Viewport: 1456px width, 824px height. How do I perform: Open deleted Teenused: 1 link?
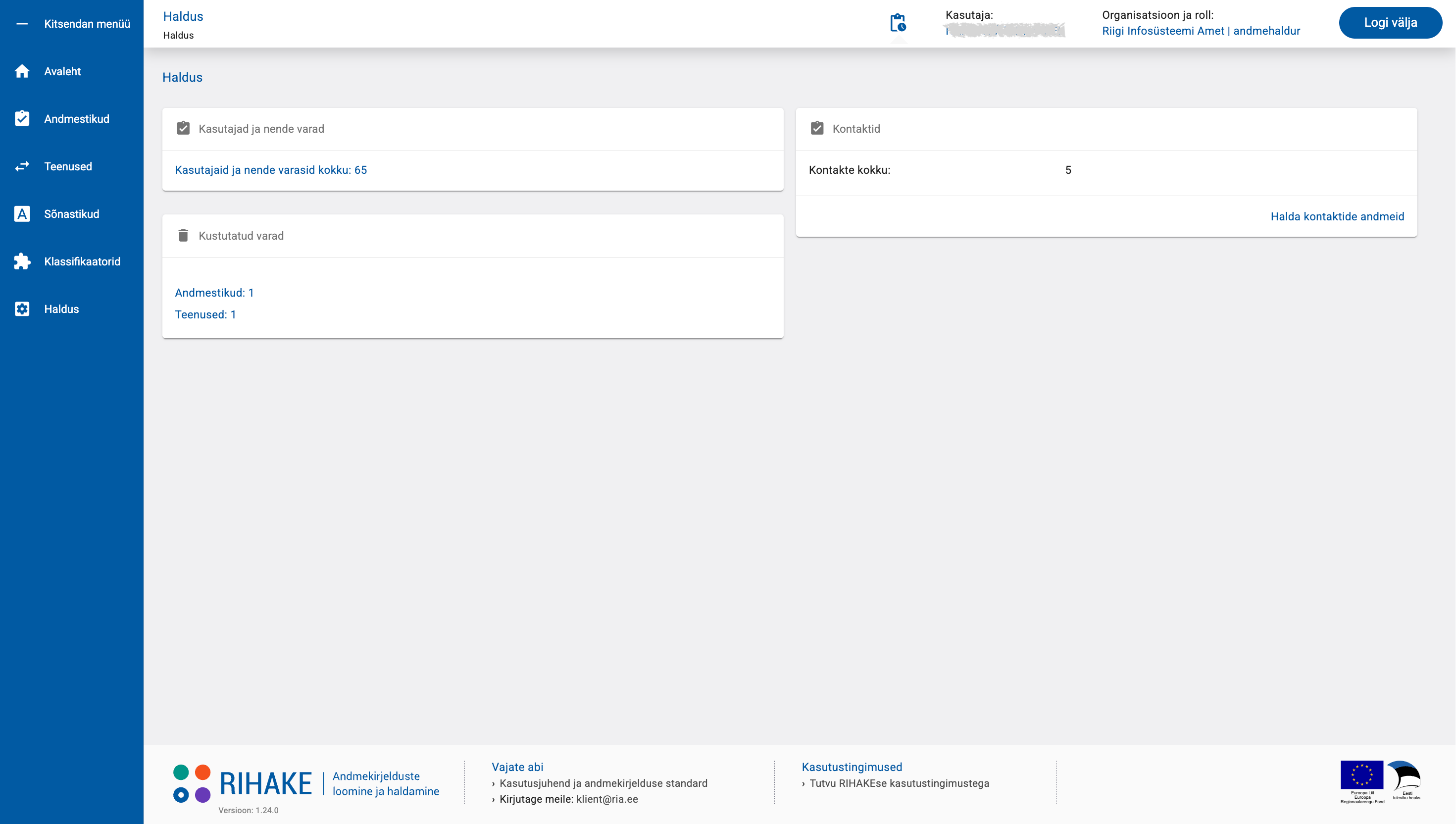205,314
